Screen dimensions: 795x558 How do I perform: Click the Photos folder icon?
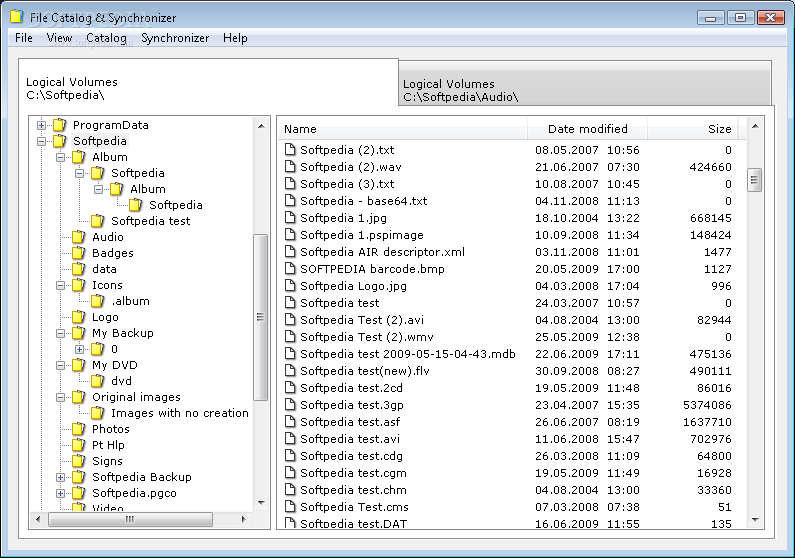[79, 429]
